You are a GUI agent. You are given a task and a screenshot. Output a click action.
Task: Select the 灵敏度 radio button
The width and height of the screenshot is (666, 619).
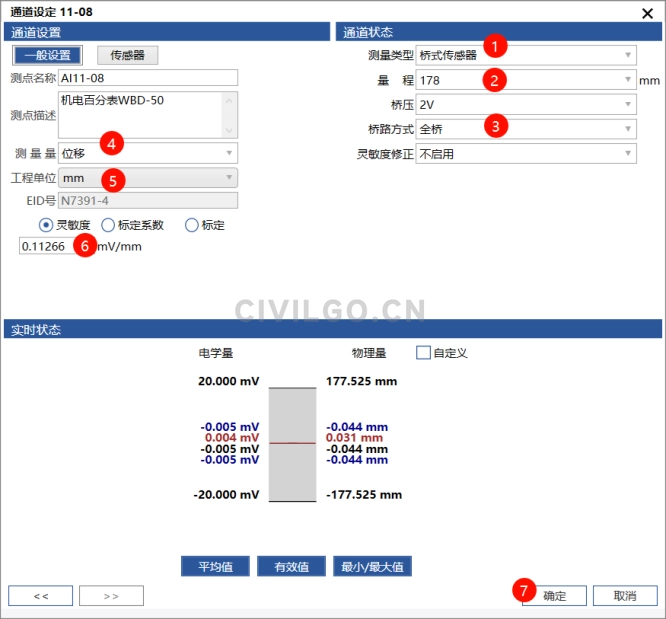coord(45,225)
